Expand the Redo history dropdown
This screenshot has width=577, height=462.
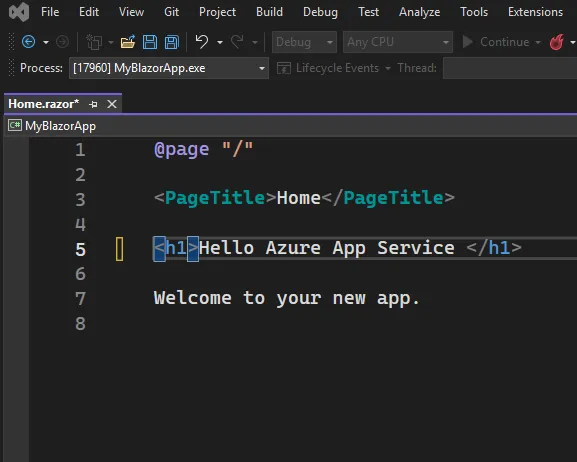[255, 43]
